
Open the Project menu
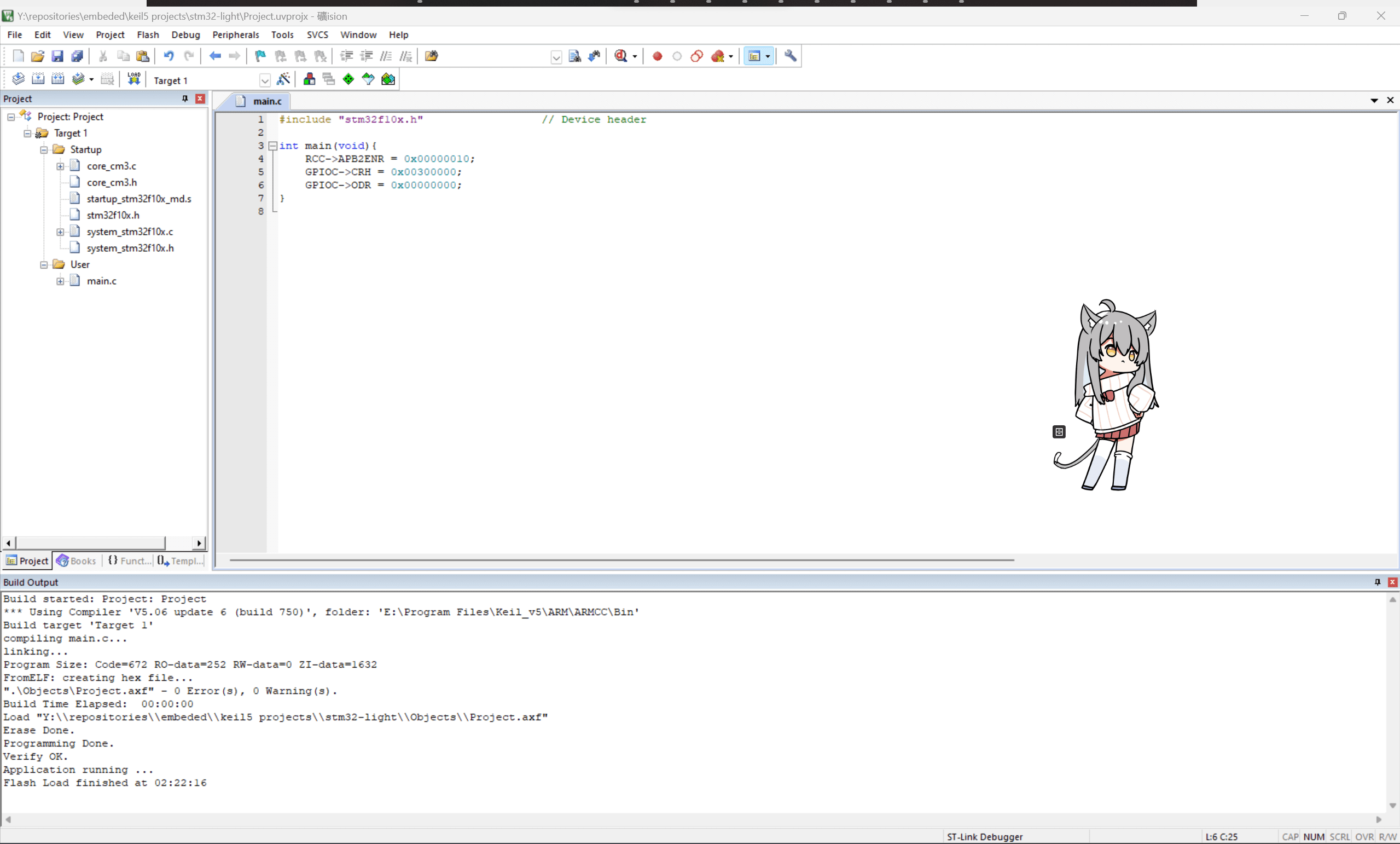click(109, 34)
